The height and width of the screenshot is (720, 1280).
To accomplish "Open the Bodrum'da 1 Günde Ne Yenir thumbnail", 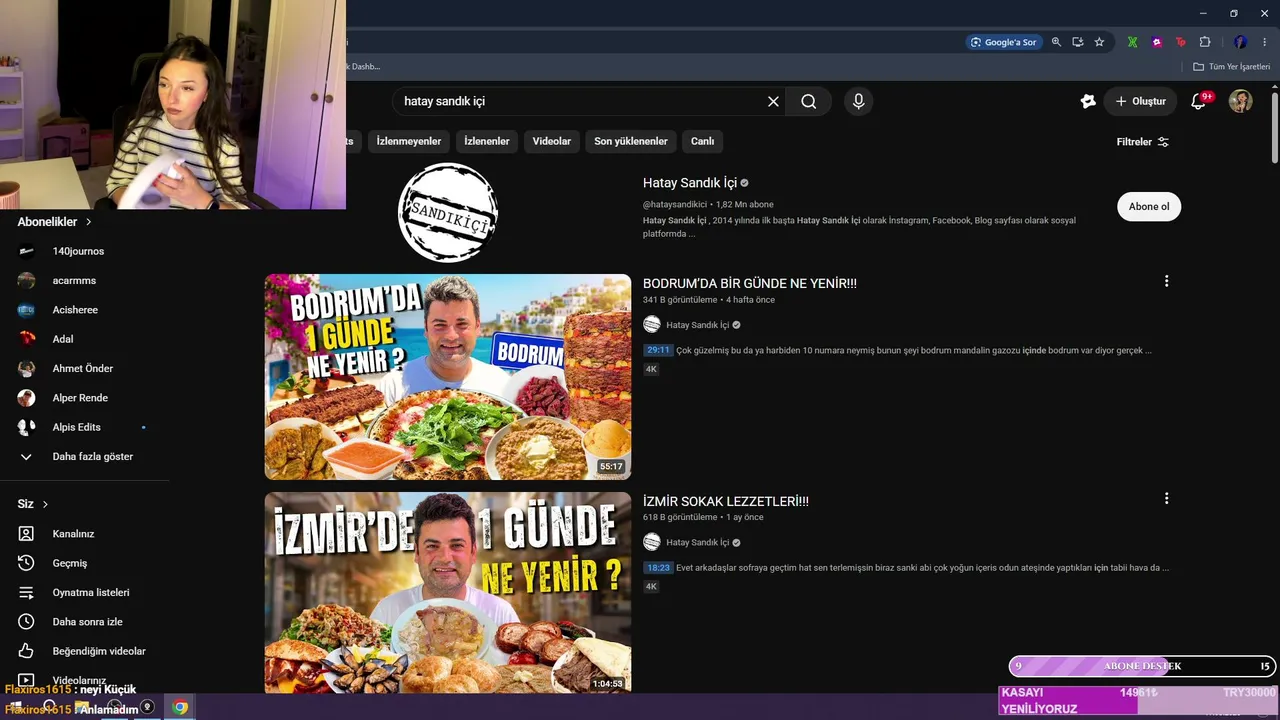I will point(448,377).
